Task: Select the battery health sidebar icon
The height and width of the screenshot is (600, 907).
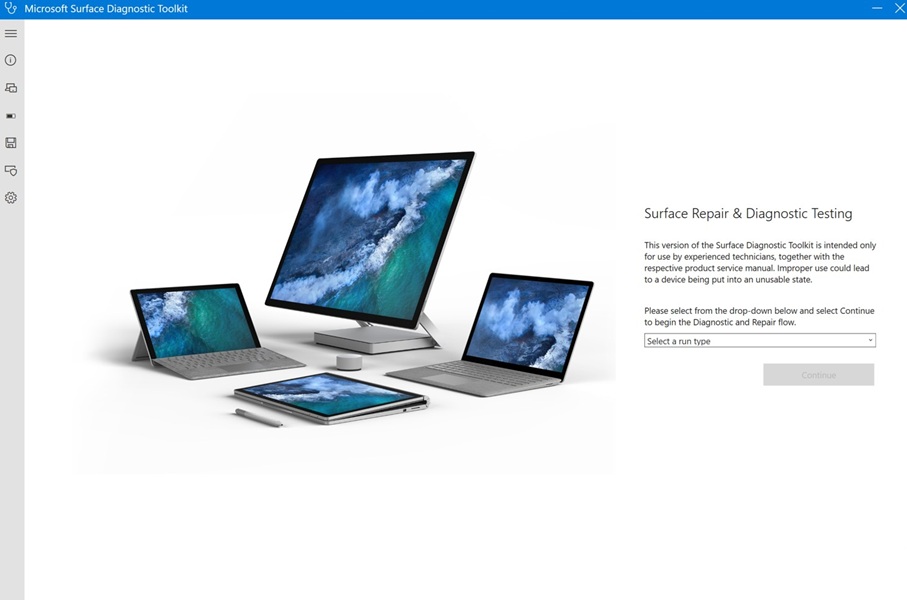Action: (11, 115)
